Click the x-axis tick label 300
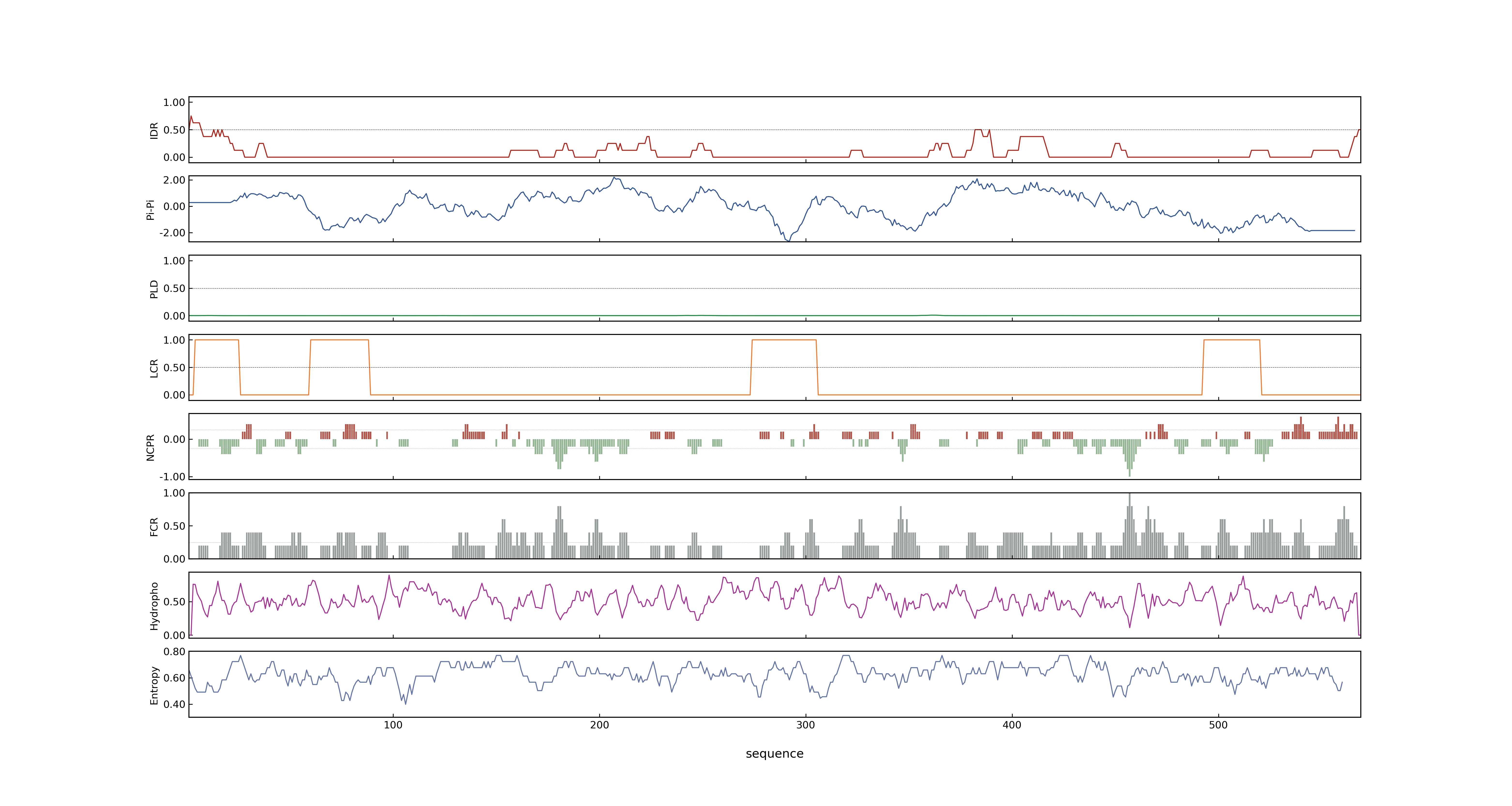 [x=805, y=725]
